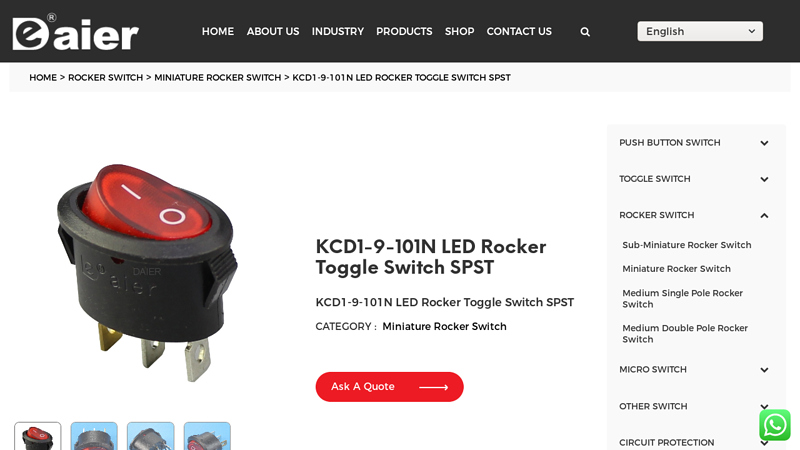Click the search magnifier icon
Image resolution: width=800 pixels, height=450 pixels.
585,32
